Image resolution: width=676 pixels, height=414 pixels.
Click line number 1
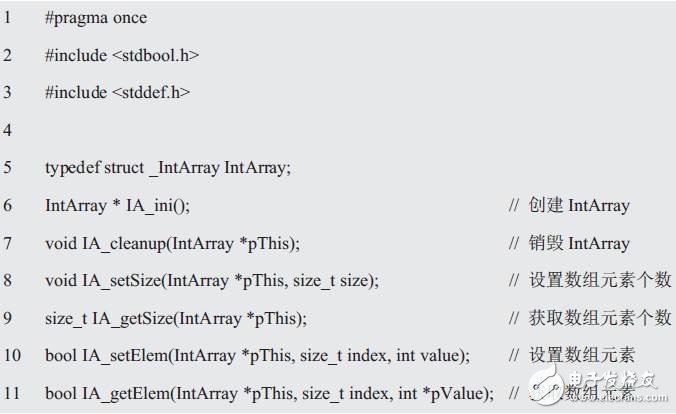[x=7, y=18]
